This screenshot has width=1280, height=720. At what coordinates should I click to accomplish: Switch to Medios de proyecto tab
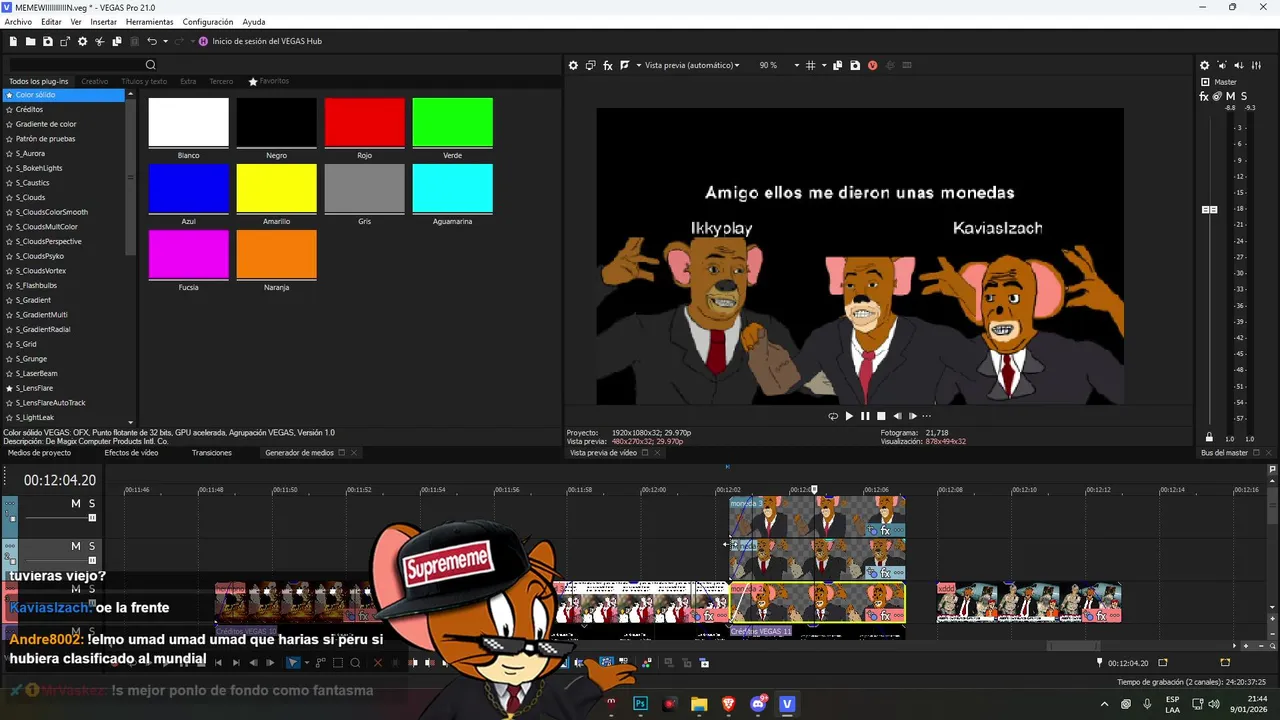tap(40, 453)
